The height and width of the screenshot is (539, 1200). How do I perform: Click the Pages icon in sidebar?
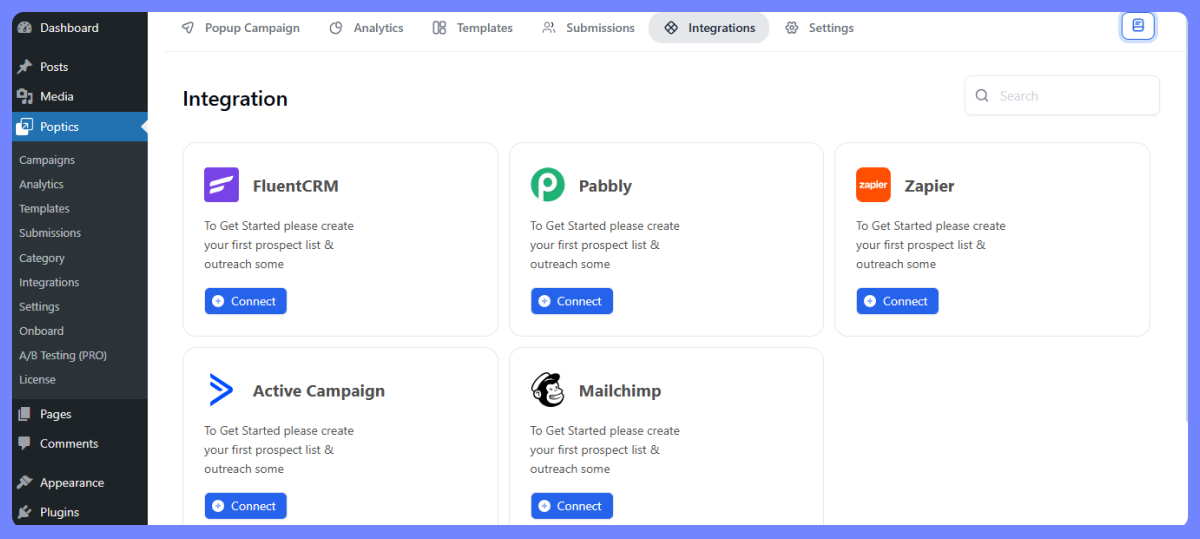coord(25,414)
